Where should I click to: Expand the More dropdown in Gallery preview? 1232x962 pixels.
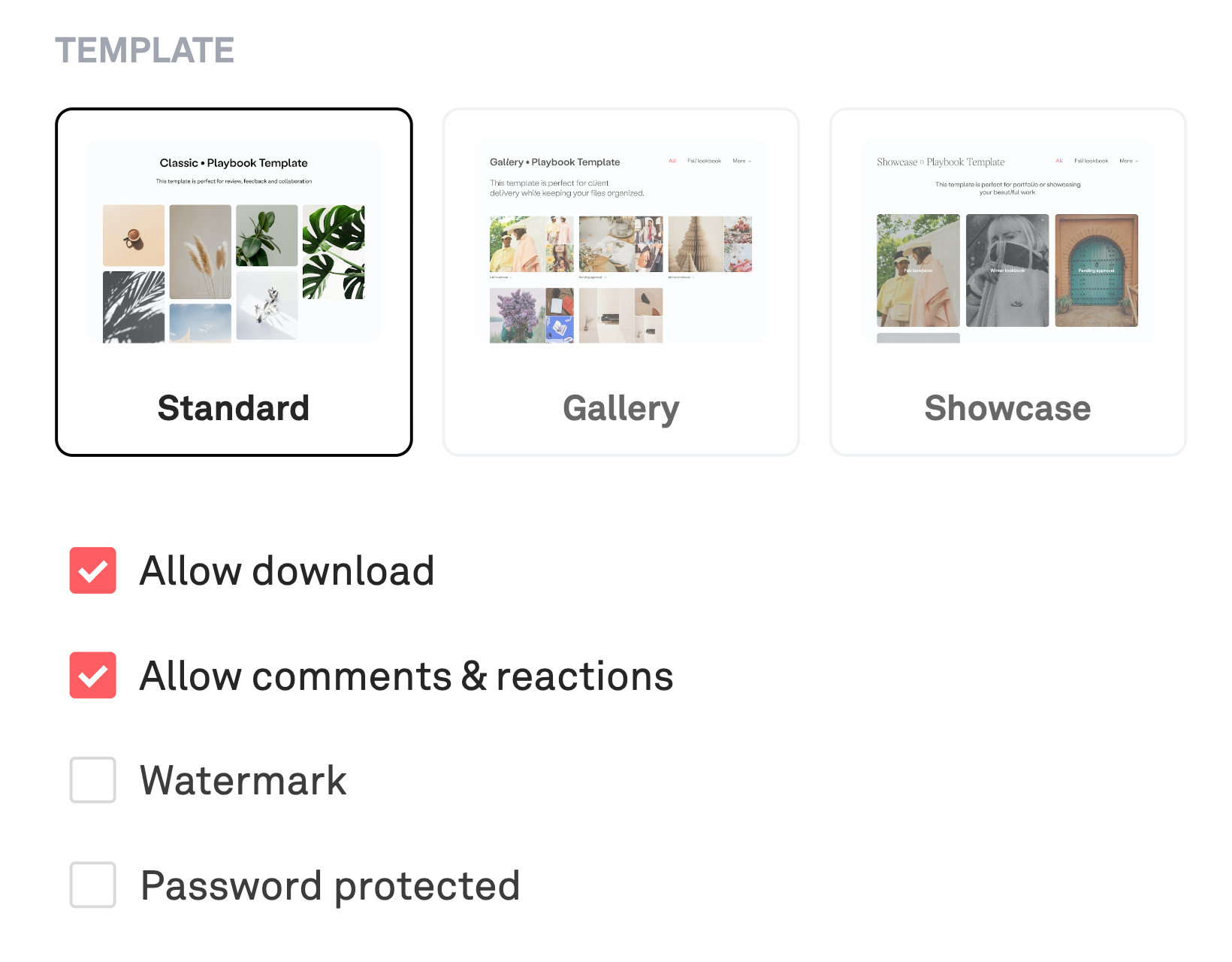(741, 161)
